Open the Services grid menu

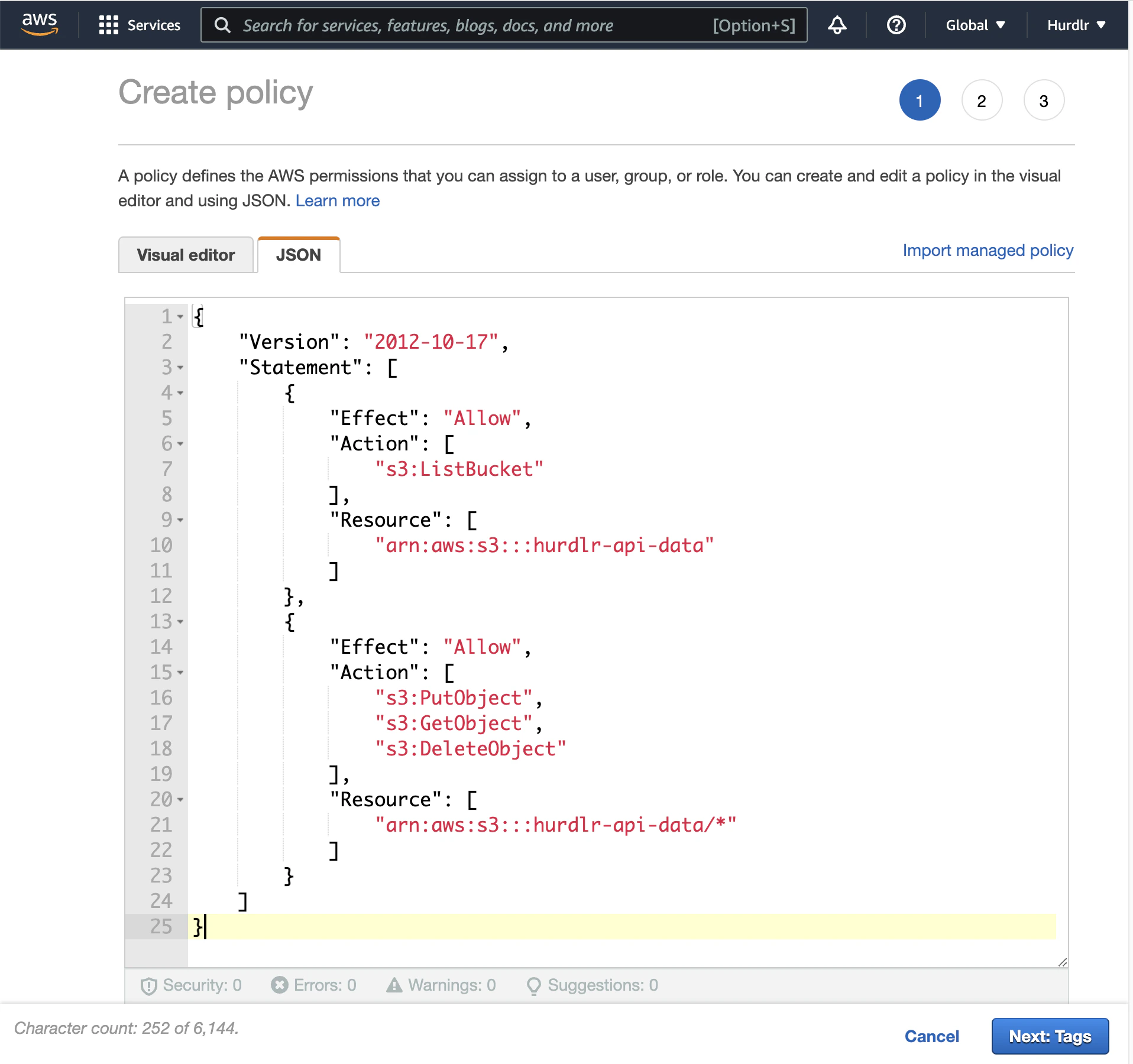(140, 25)
